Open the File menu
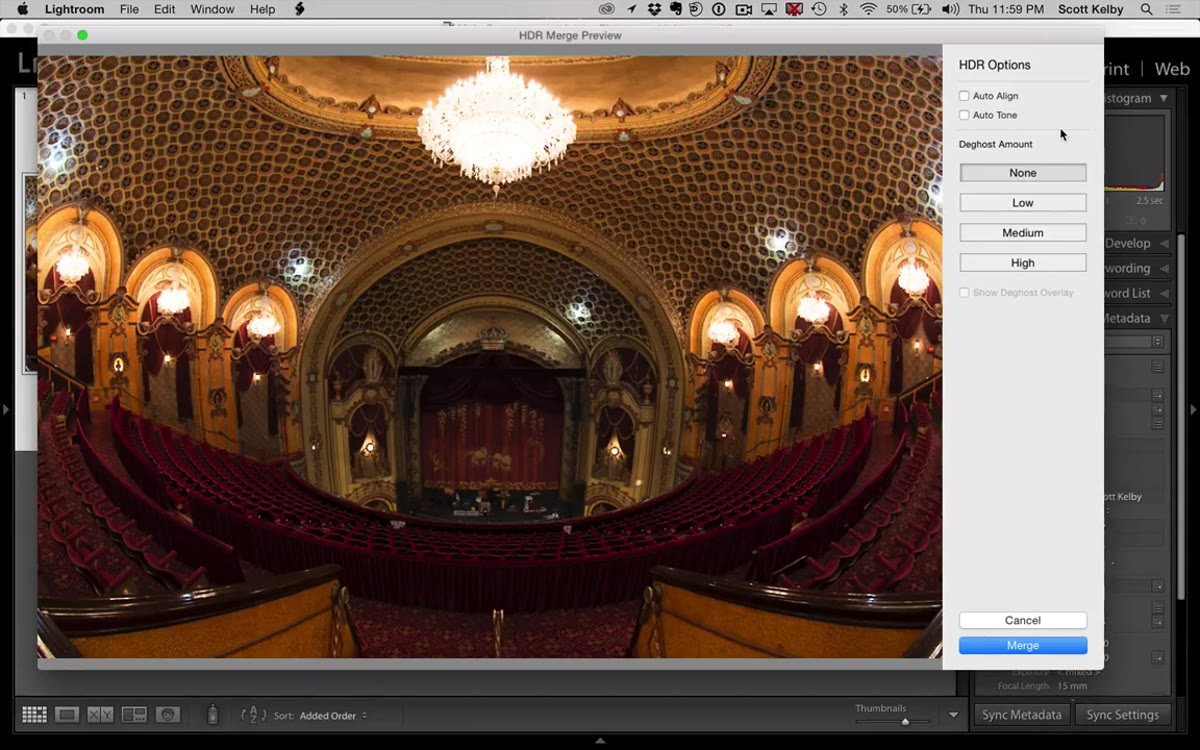The height and width of the screenshot is (750, 1200). [129, 9]
